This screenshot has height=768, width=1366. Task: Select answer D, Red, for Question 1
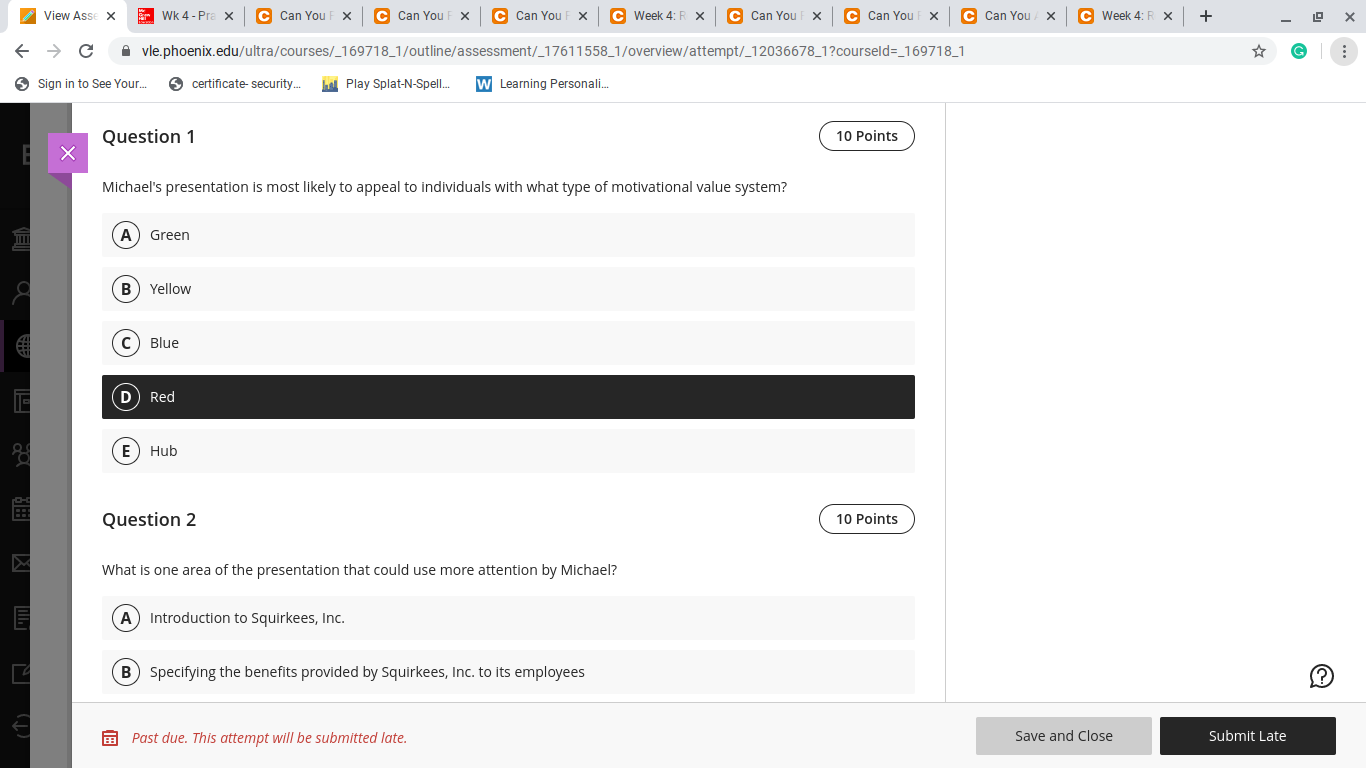(508, 397)
